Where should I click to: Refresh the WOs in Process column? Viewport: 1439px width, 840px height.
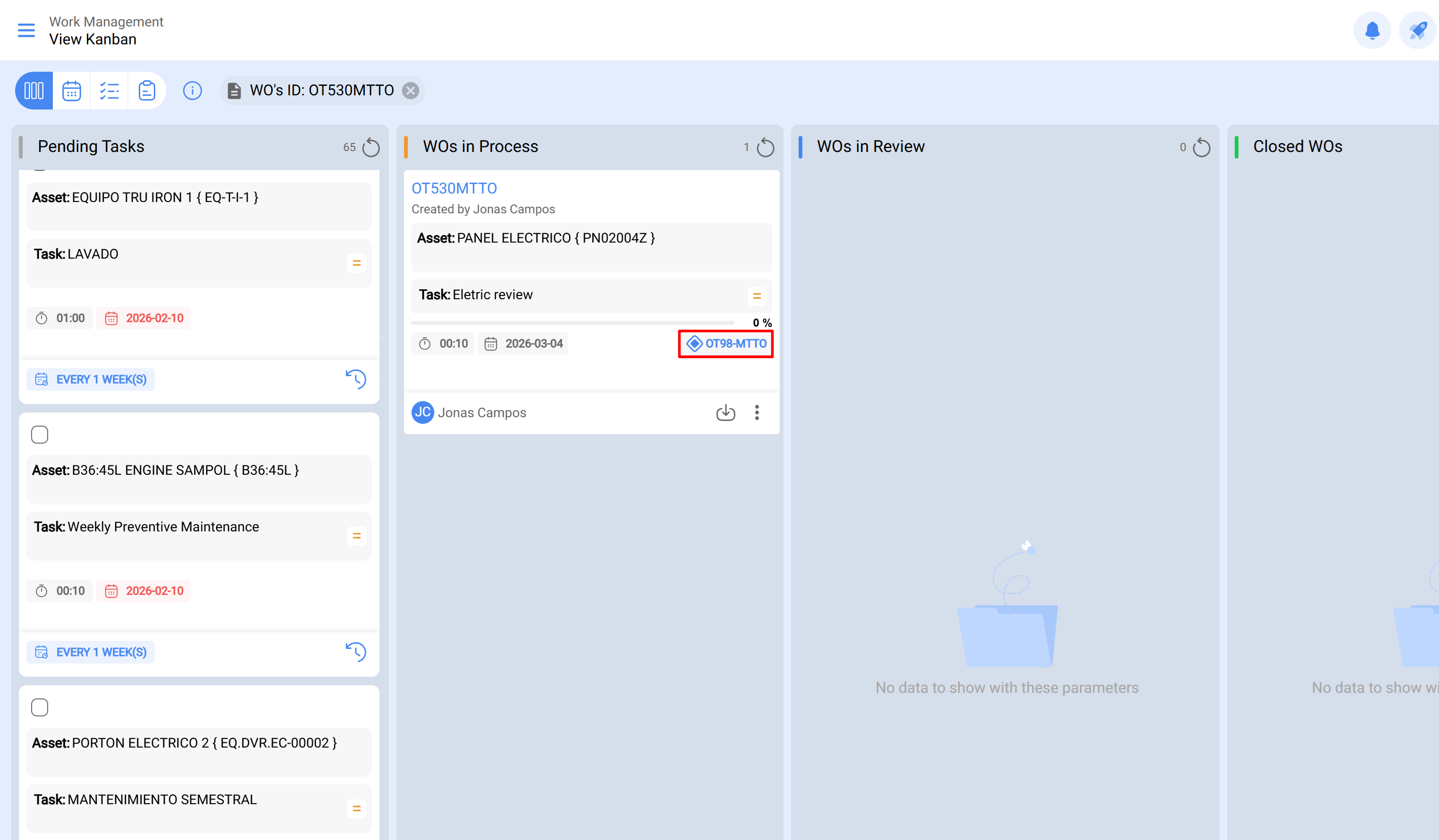pyautogui.click(x=765, y=147)
